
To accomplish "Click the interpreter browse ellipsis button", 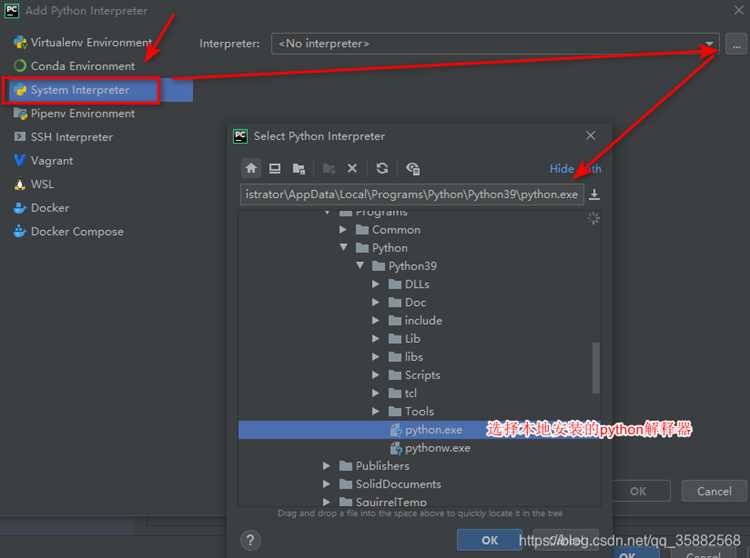I will click(x=736, y=44).
